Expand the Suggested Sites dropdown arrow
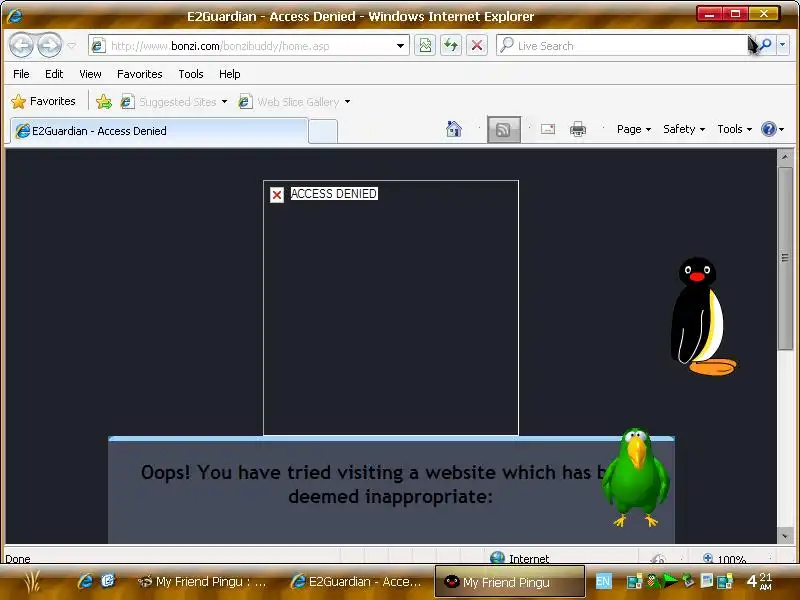This screenshot has width=800, height=600. point(224,102)
